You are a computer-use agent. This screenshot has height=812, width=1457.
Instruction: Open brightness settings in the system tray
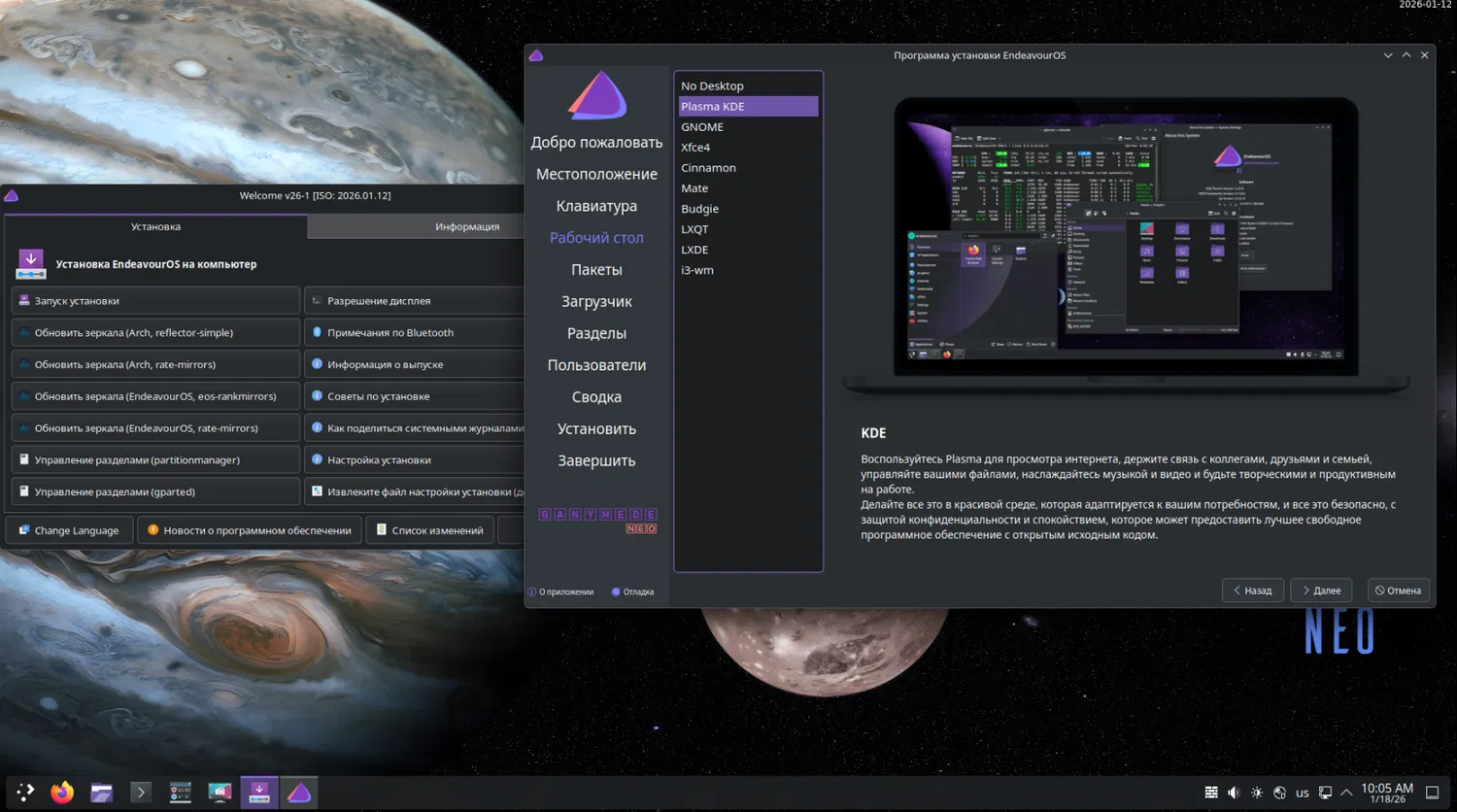[1257, 793]
